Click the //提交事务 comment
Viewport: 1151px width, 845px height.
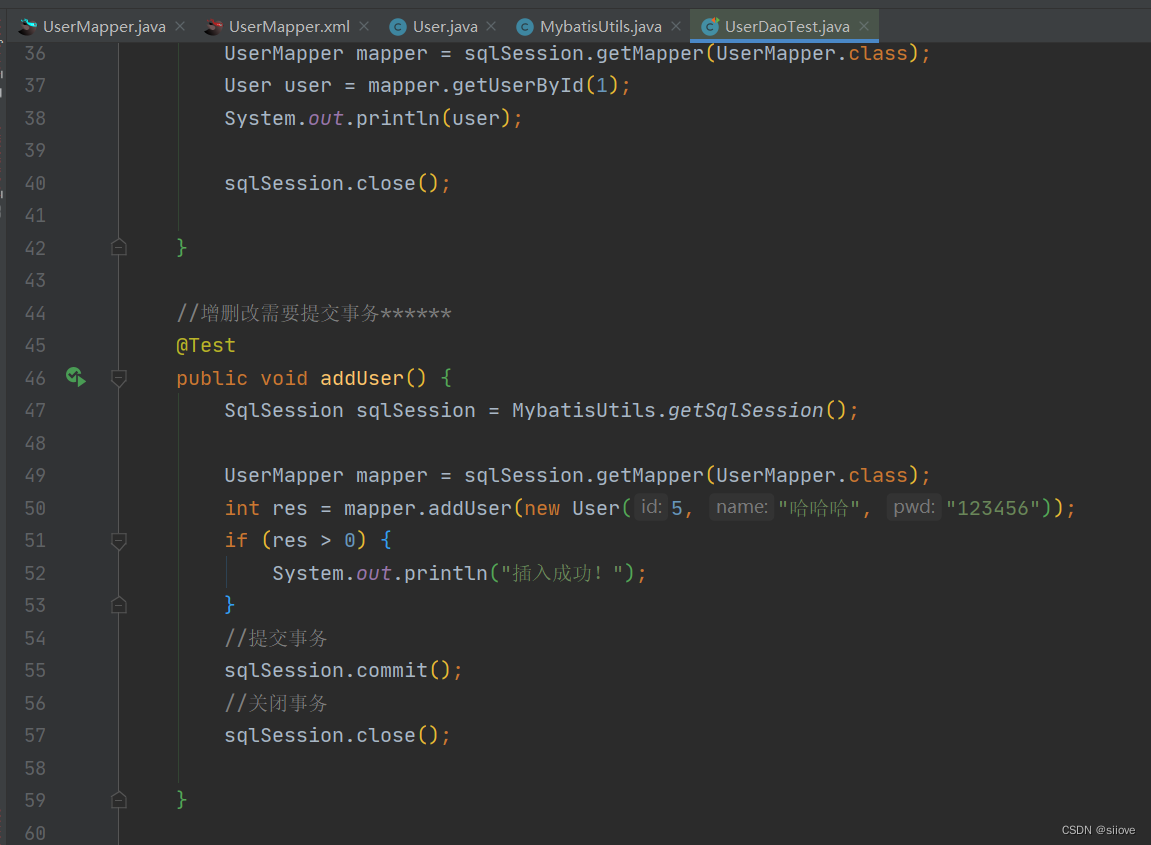click(276, 638)
